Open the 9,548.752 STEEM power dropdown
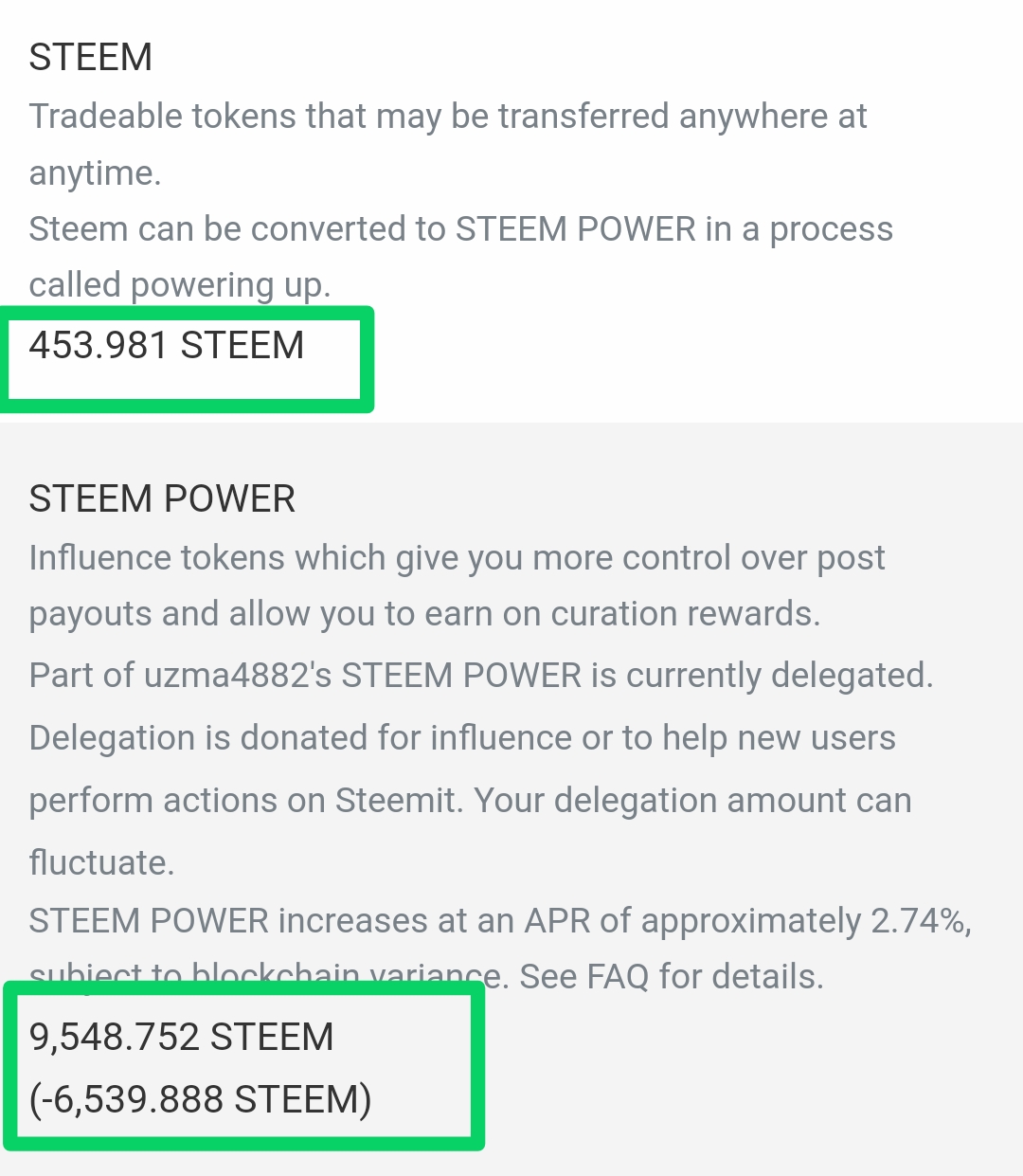This screenshot has height=1176, width=1023. pyautogui.click(x=182, y=1038)
